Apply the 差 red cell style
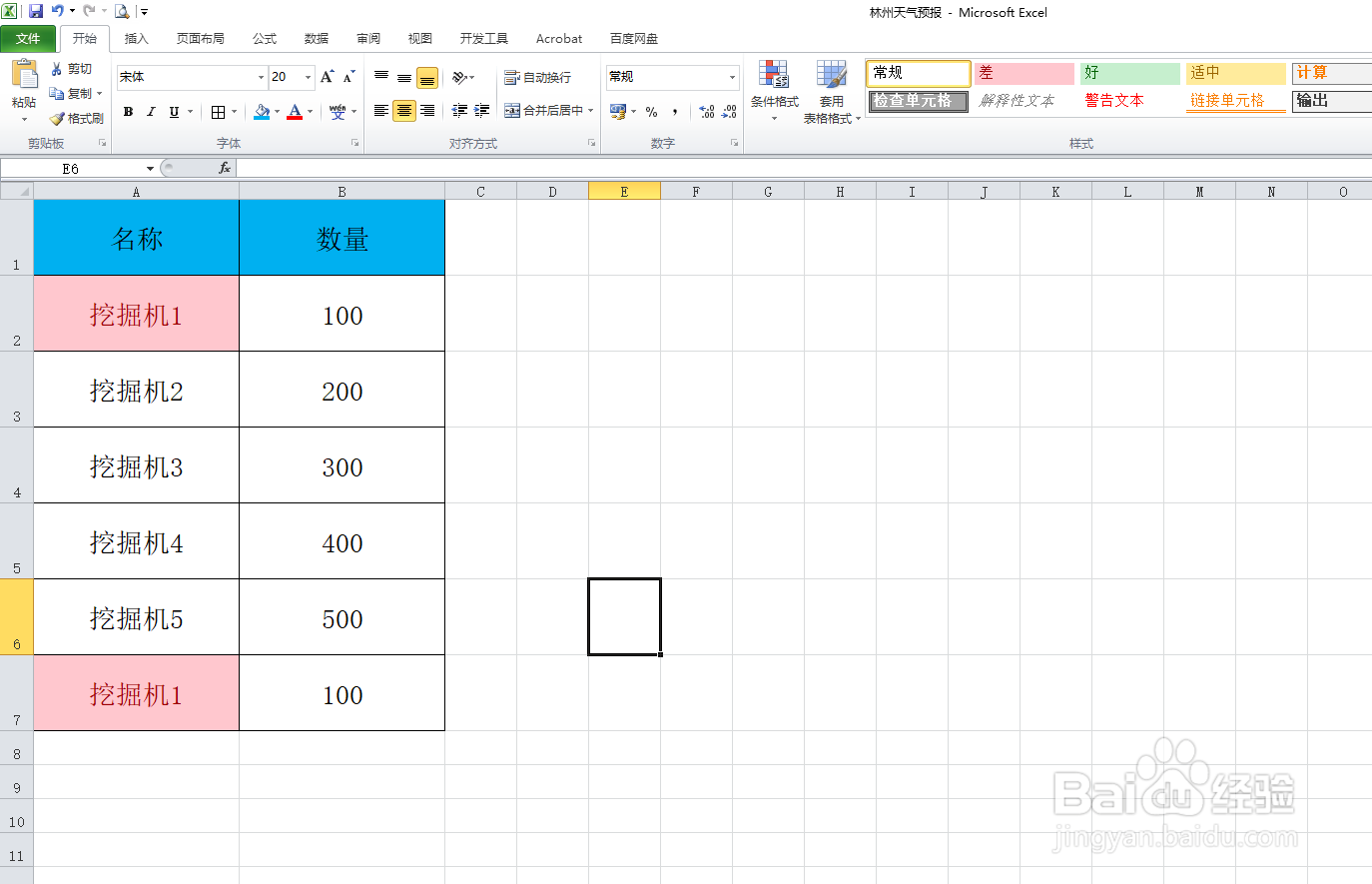The width and height of the screenshot is (1372, 884). tap(1024, 73)
